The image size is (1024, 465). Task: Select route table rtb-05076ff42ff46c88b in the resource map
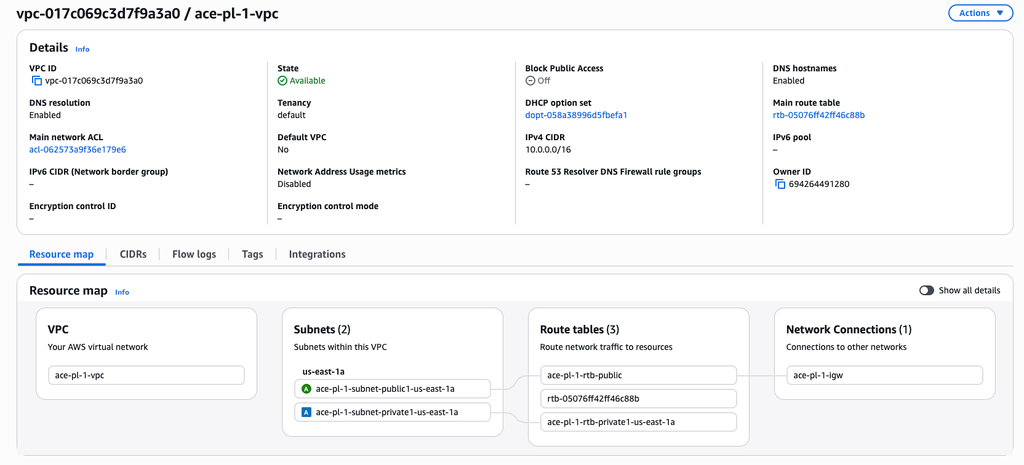[x=639, y=398]
